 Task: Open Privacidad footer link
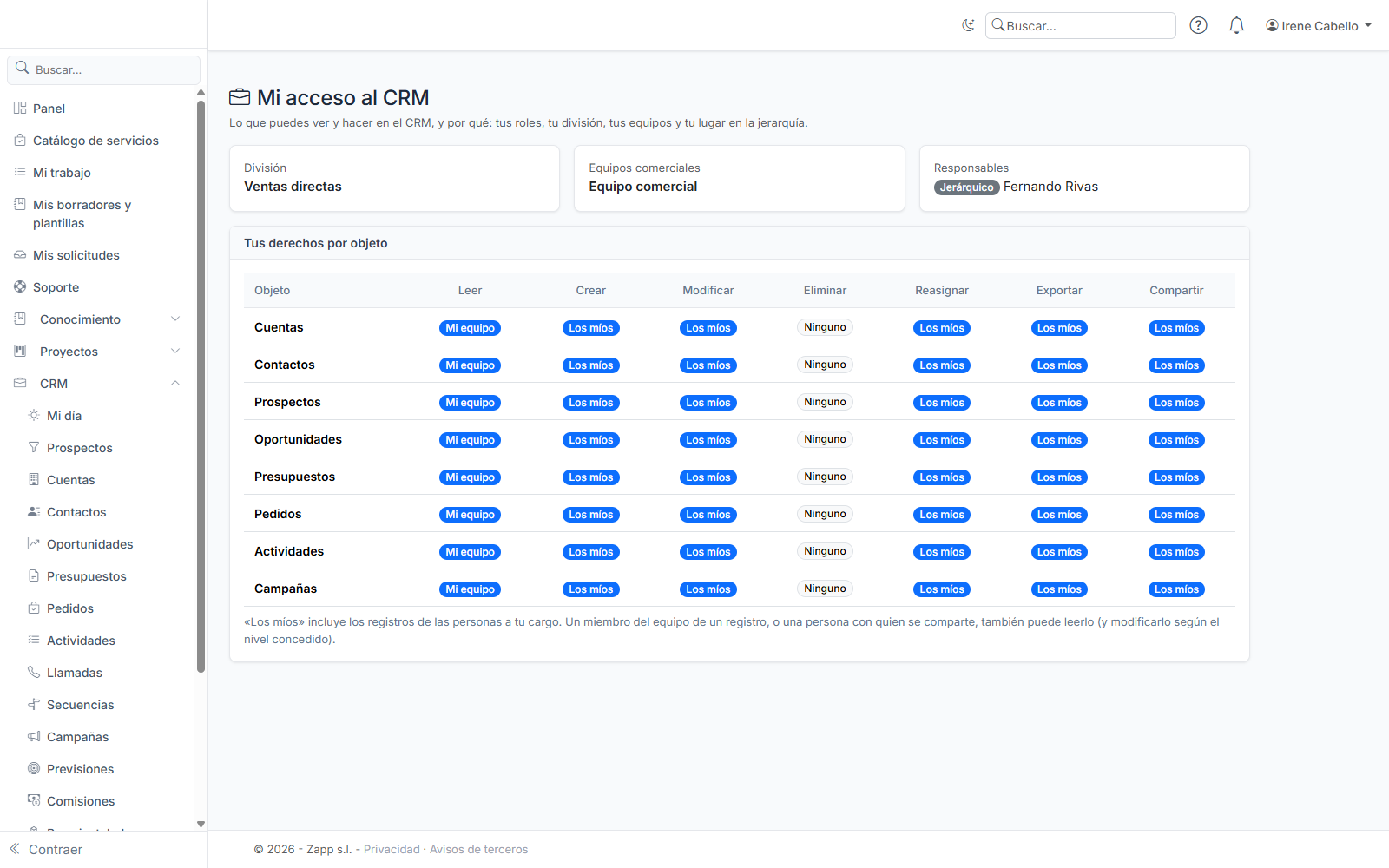[x=392, y=850]
